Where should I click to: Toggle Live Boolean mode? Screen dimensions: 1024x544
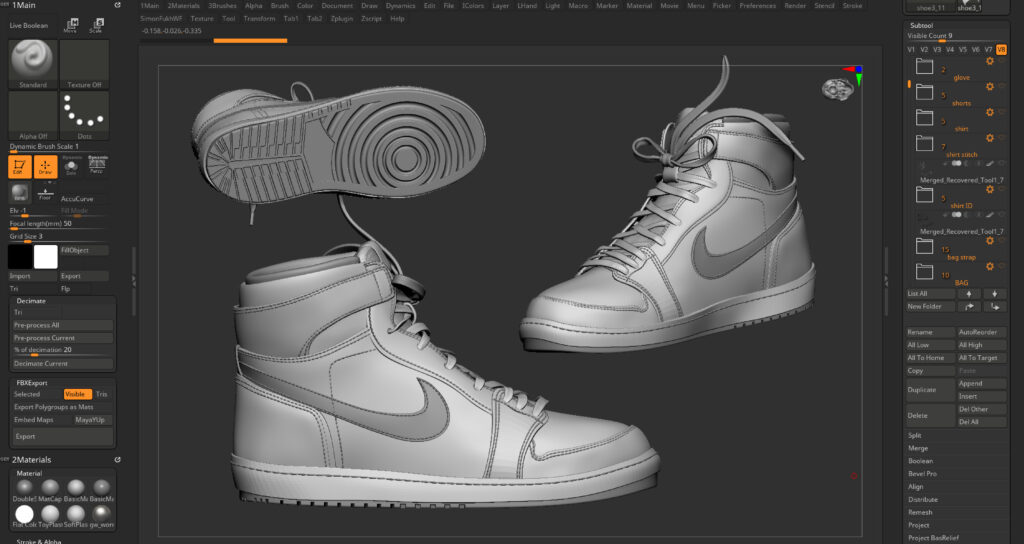[x=29, y=25]
